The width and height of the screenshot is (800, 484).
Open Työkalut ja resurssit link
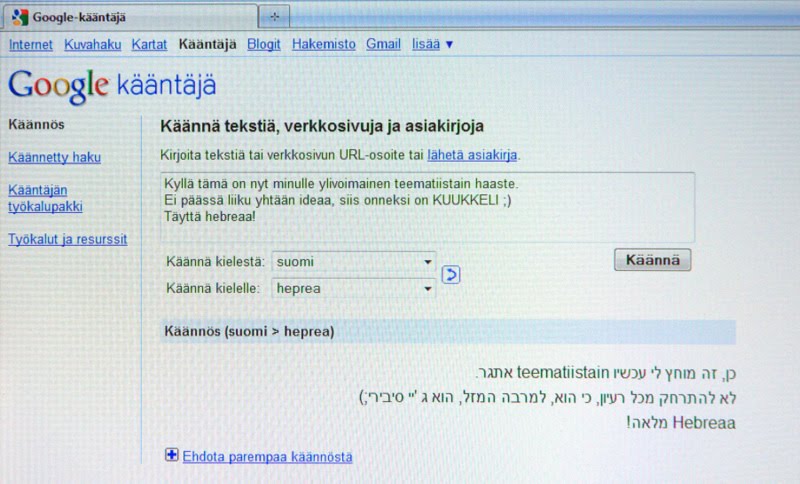point(67,239)
